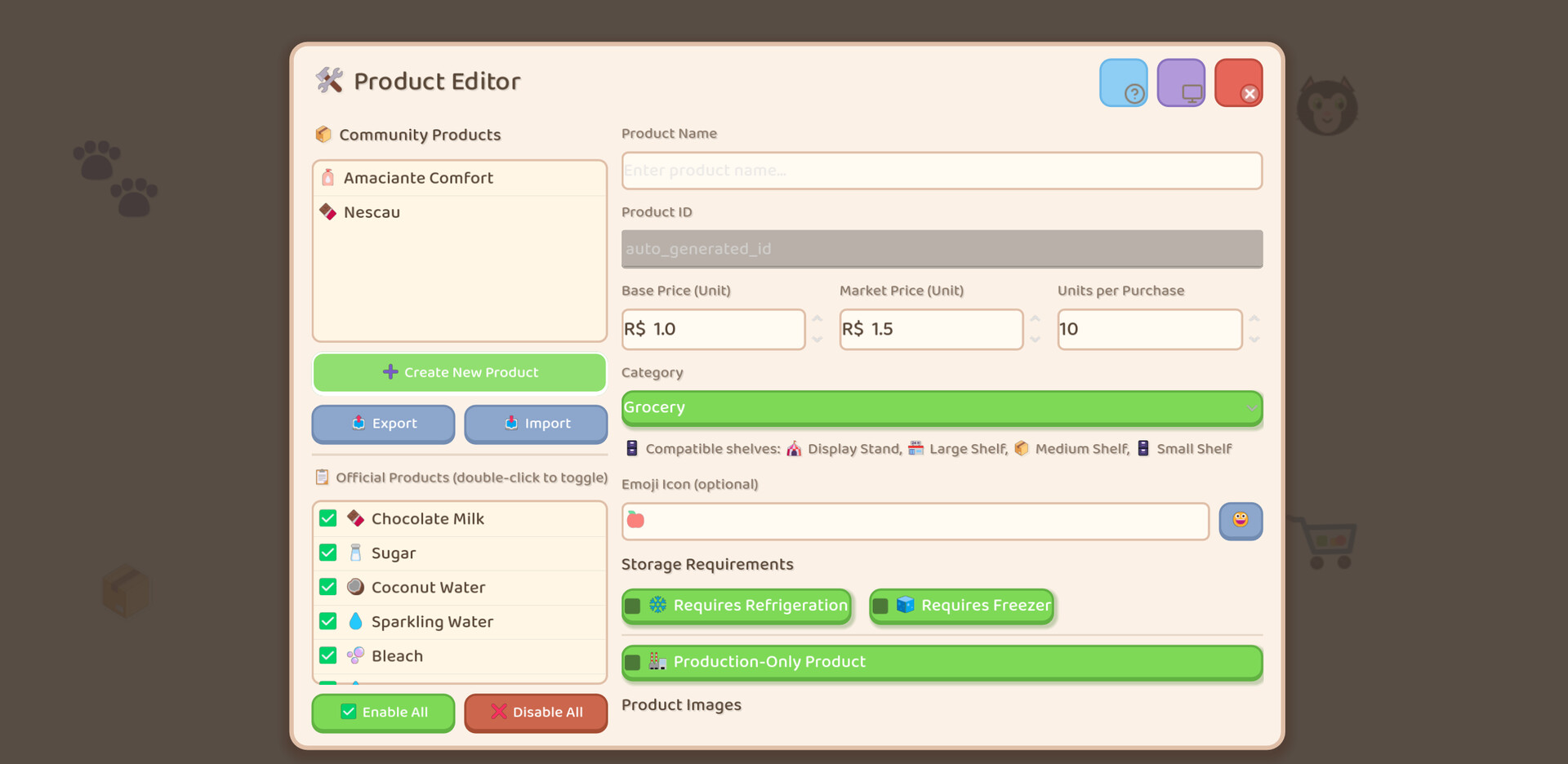Enable the Requires Freezer option

tap(880, 606)
